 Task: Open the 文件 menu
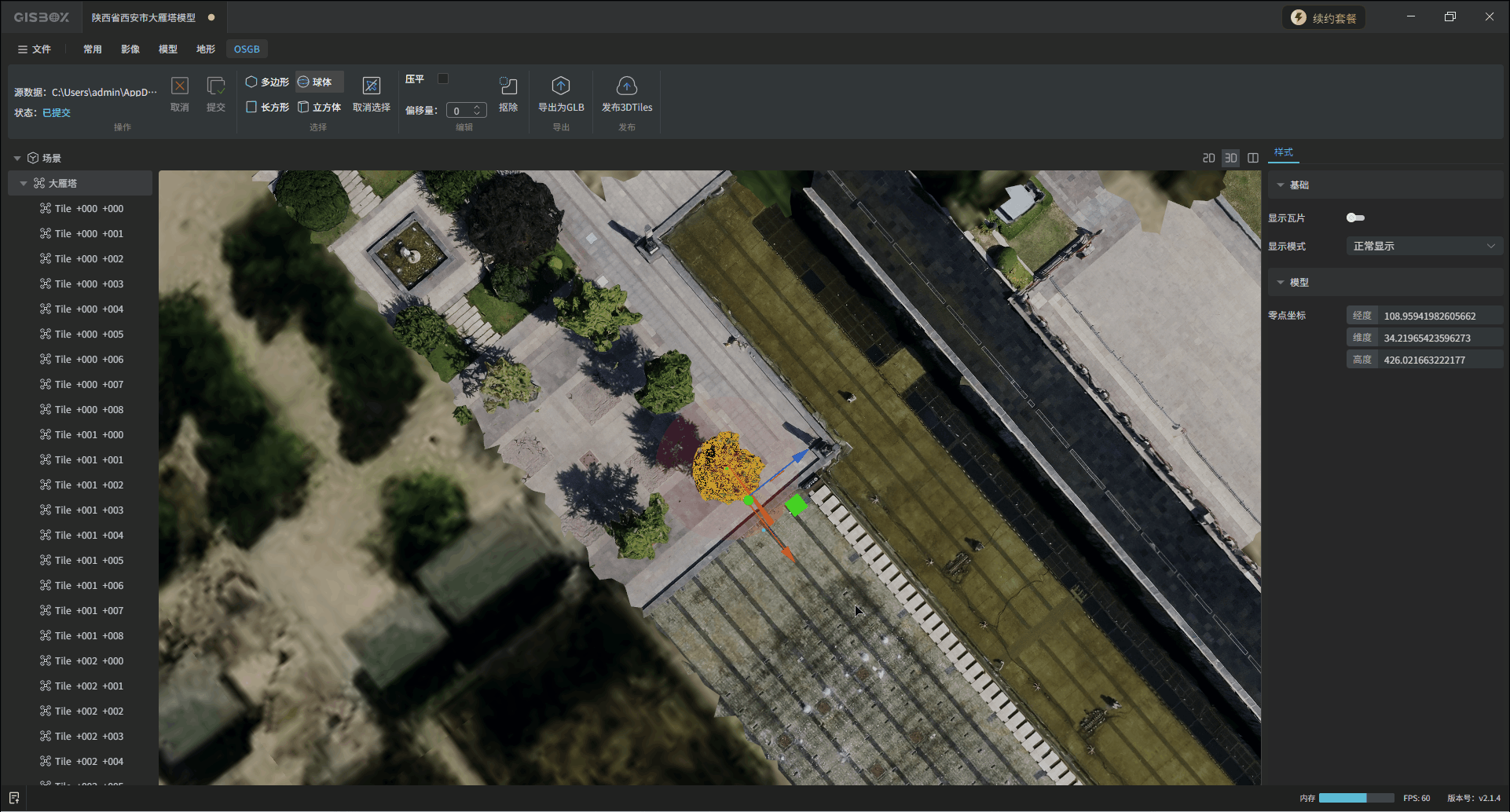pyautogui.click(x=35, y=49)
